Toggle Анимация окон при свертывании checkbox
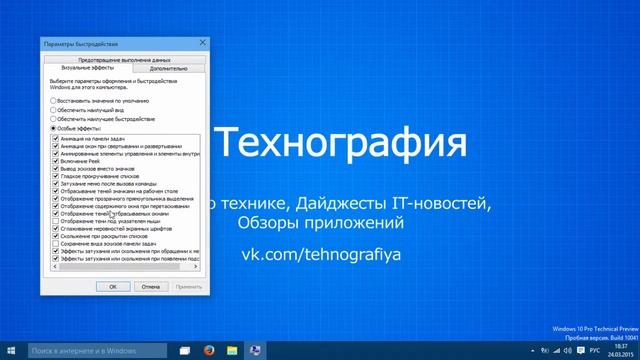The image size is (640, 360). coord(56,146)
